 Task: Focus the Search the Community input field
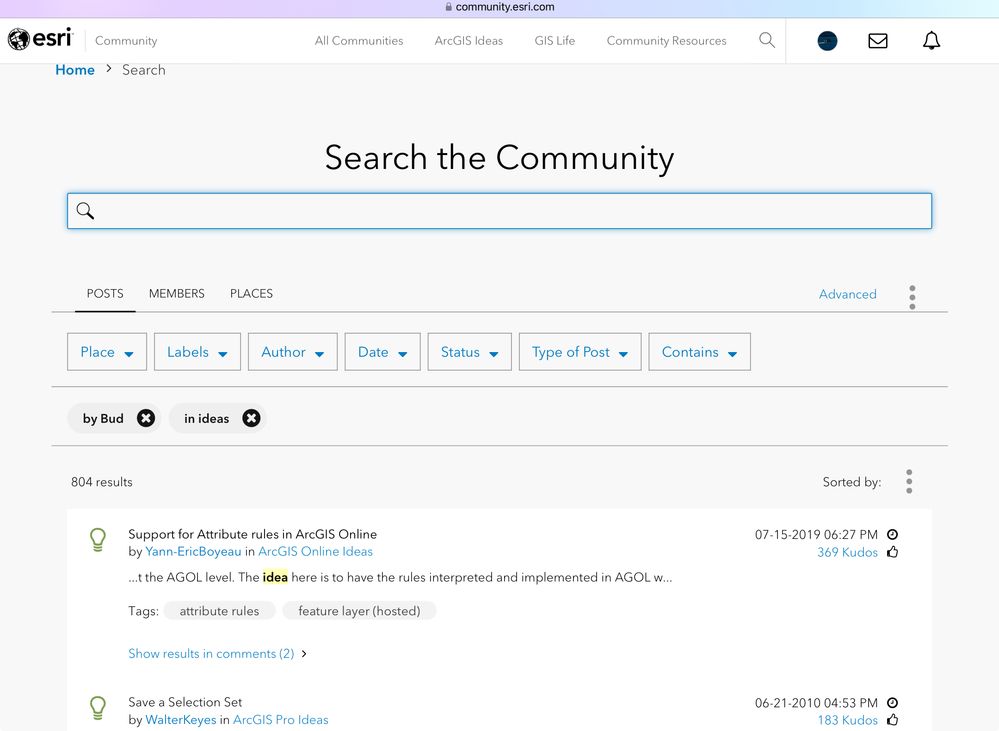(500, 211)
